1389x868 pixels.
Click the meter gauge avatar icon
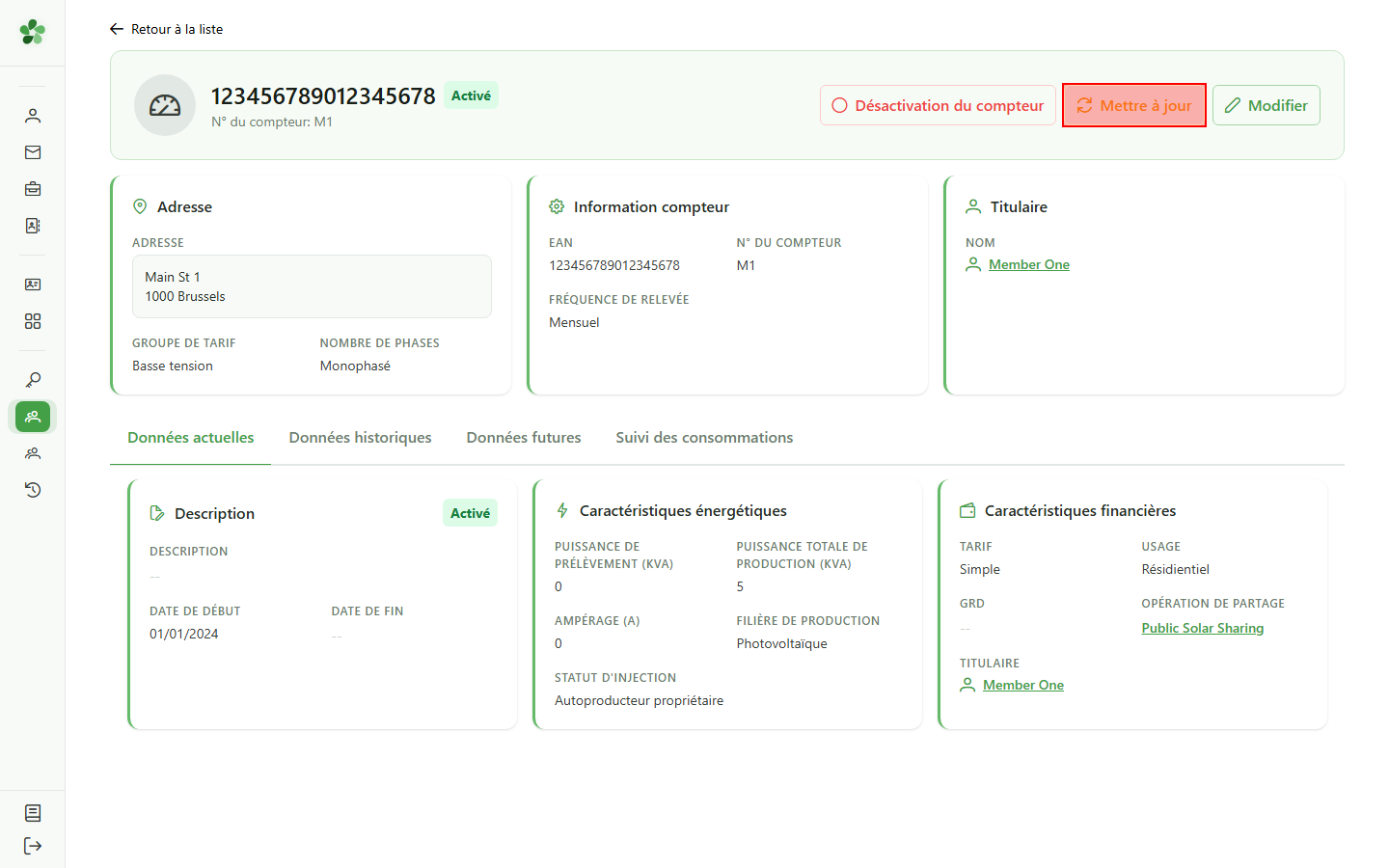click(165, 105)
